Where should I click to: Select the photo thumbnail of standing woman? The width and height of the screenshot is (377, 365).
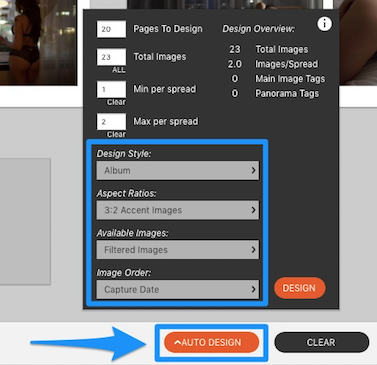[x=38, y=42]
